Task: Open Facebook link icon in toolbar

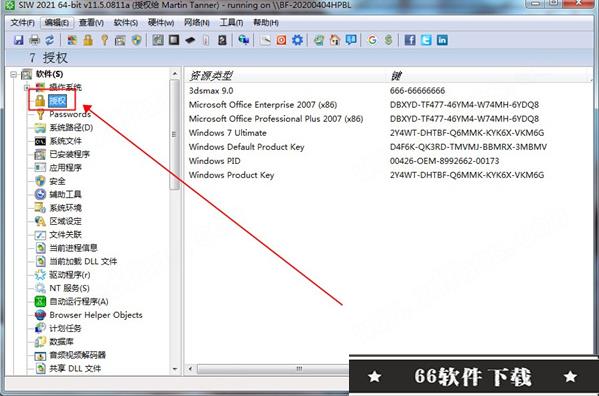Action: pyautogui.click(x=410, y=40)
